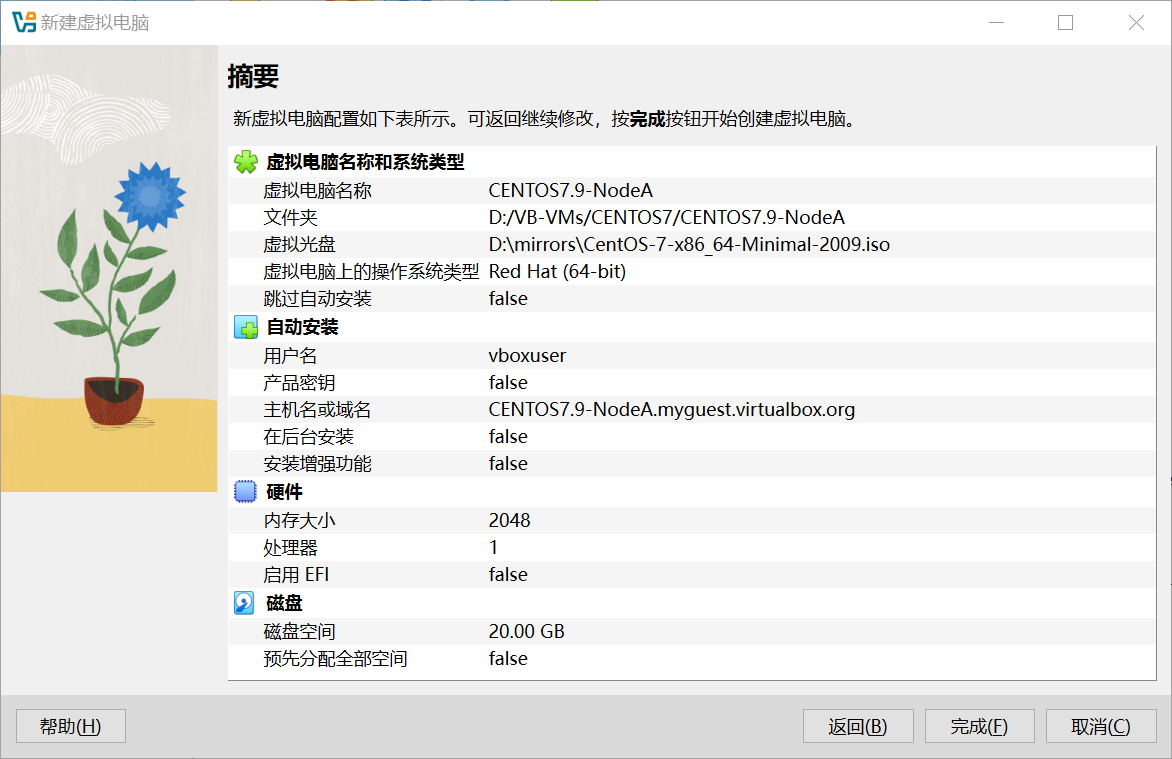Viewport: 1172px width, 759px height.
Task: Select the 虚拟电脑名称和系统类型 section header
Action: 365,162
